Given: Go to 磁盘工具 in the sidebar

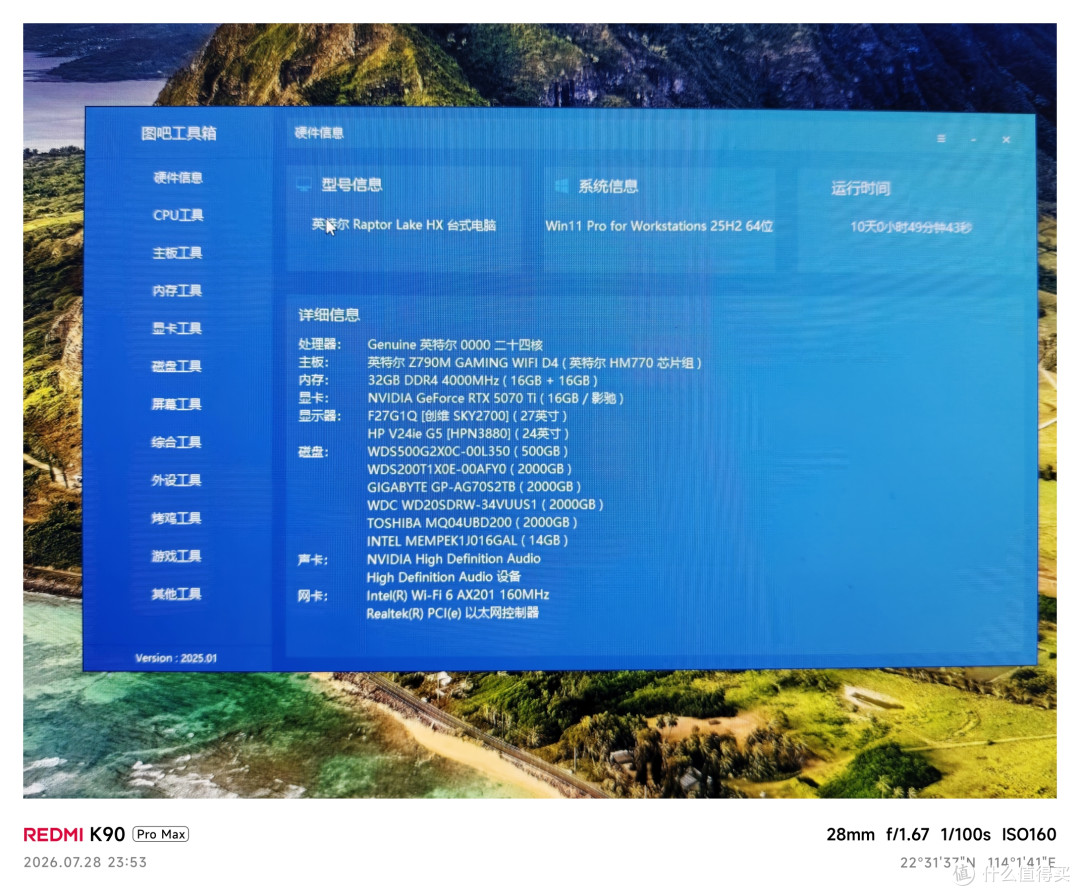Looking at the screenshot, I should [176, 366].
